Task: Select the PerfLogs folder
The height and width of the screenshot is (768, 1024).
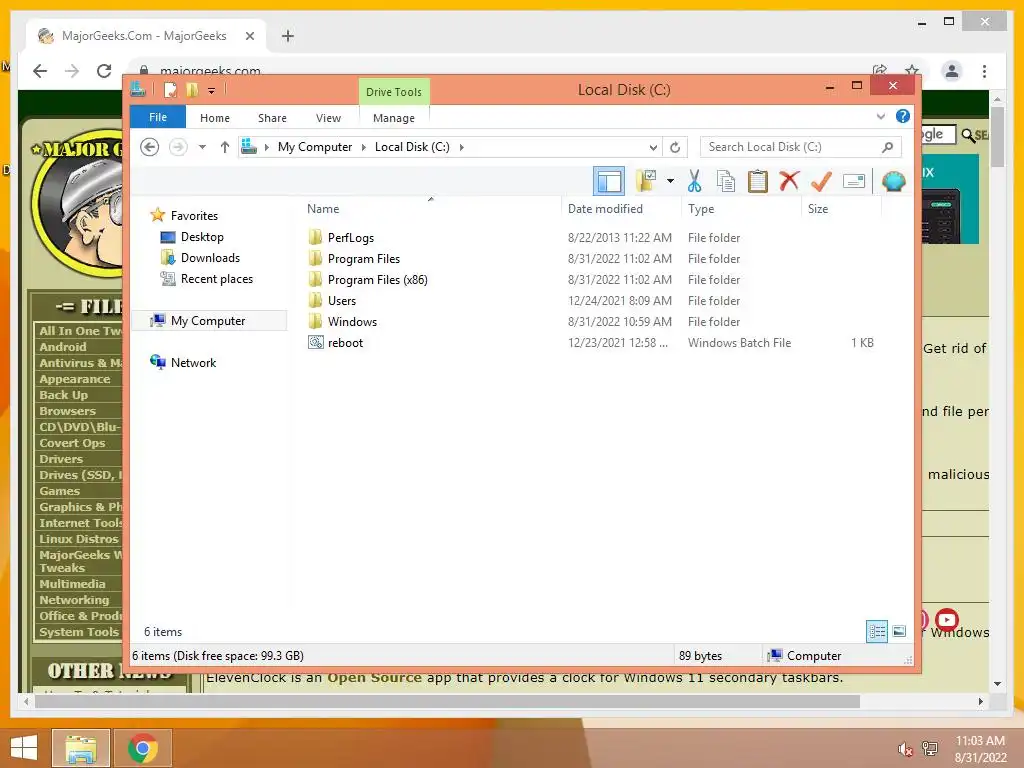Action: tap(351, 238)
